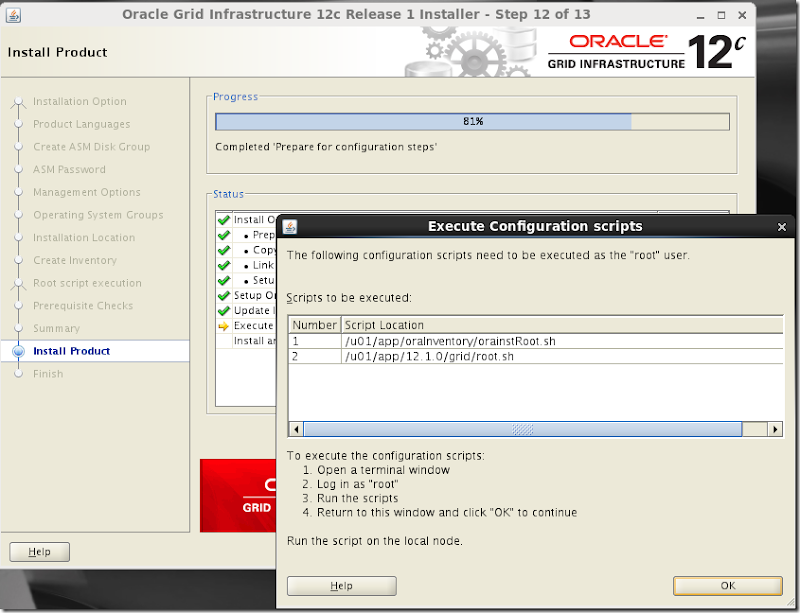Select Management Options step
Viewport: 800px width, 613px height.
(87, 192)
